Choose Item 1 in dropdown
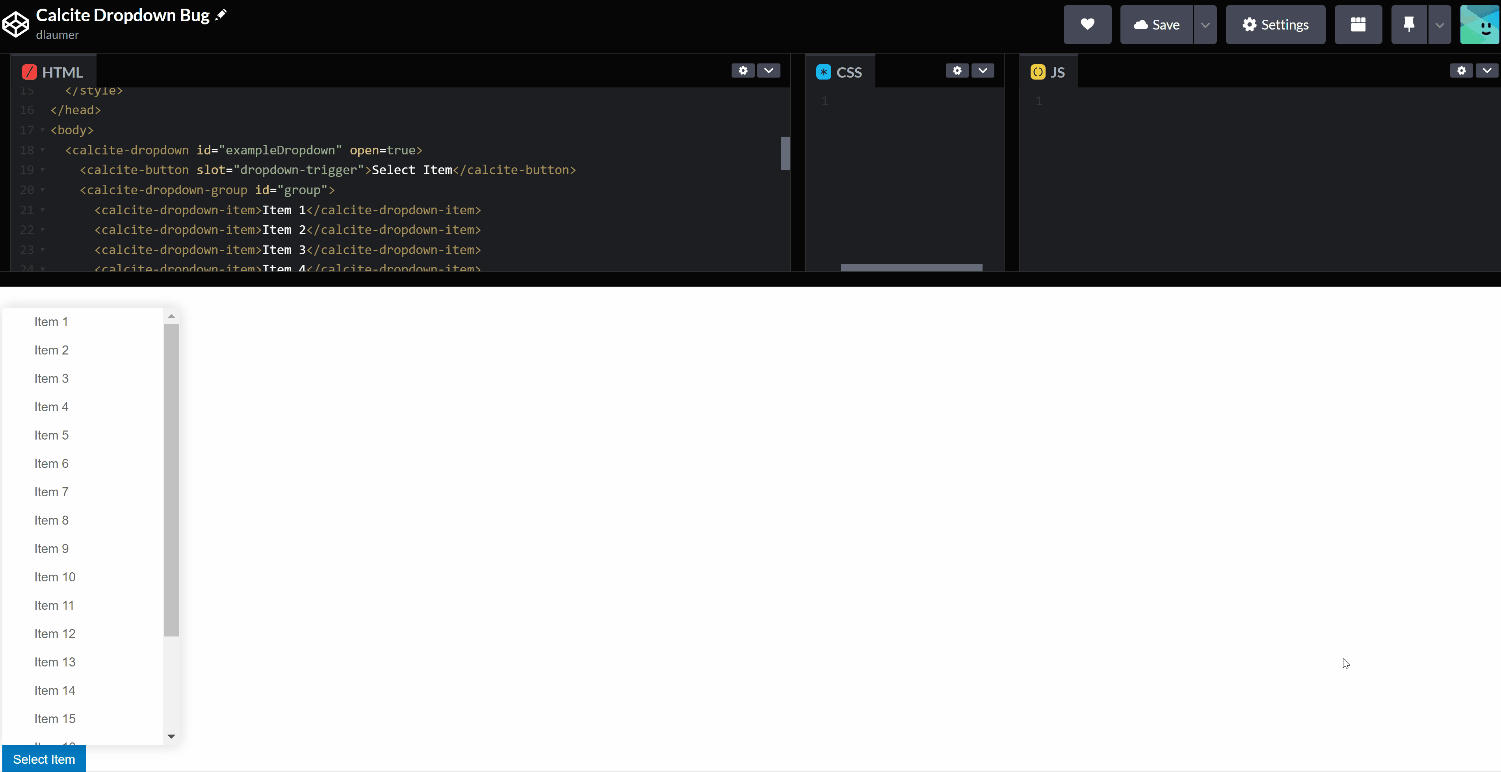 point(83,322)
